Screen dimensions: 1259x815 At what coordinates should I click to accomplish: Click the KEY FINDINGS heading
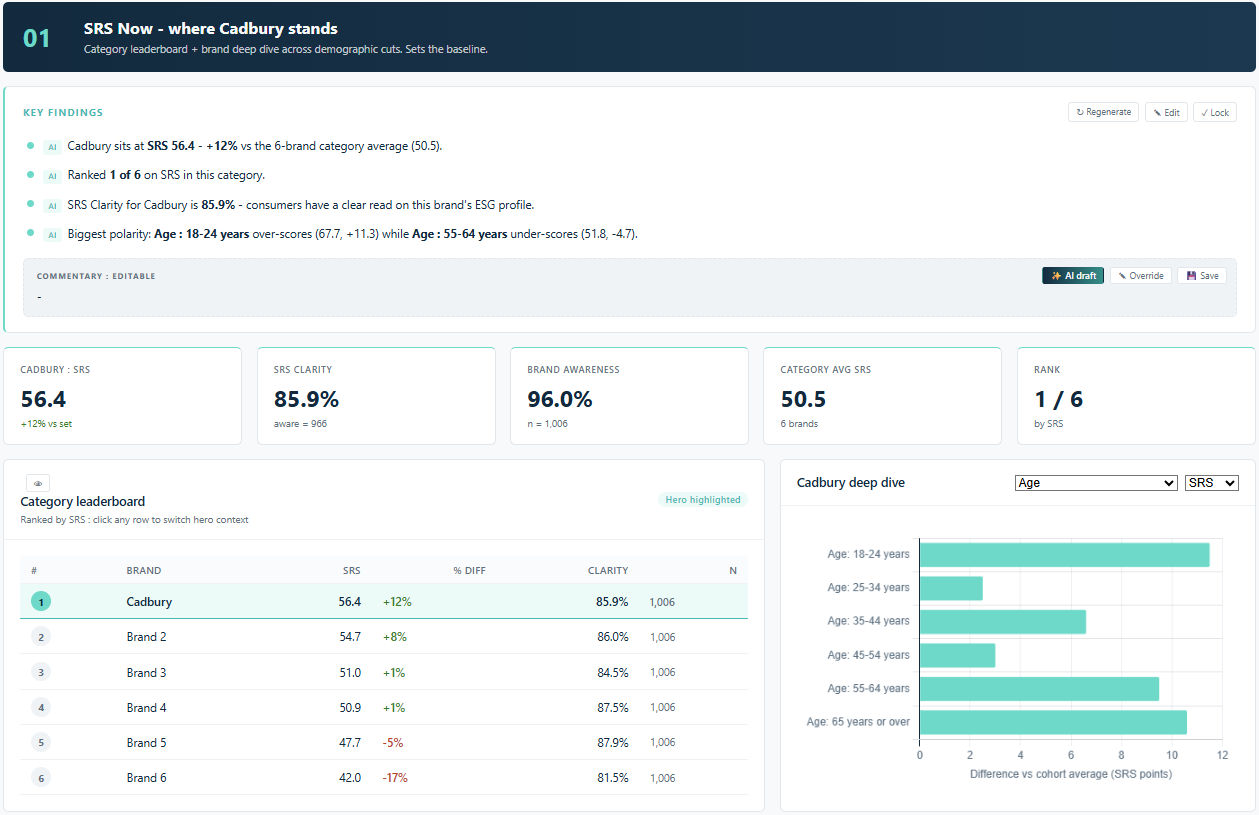click(63, 113)
